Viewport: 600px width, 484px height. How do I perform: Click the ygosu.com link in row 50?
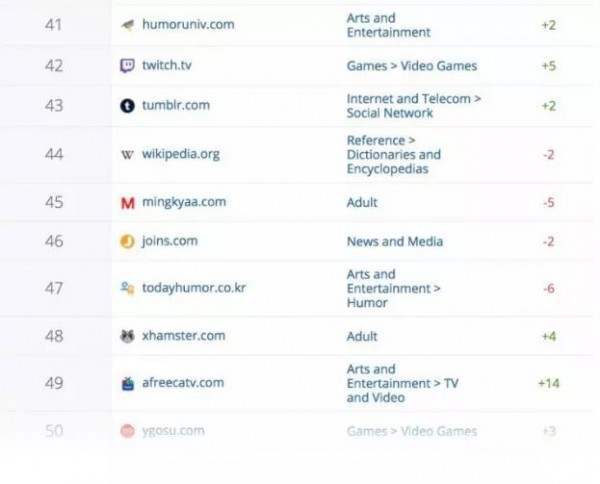pos(173,431)
